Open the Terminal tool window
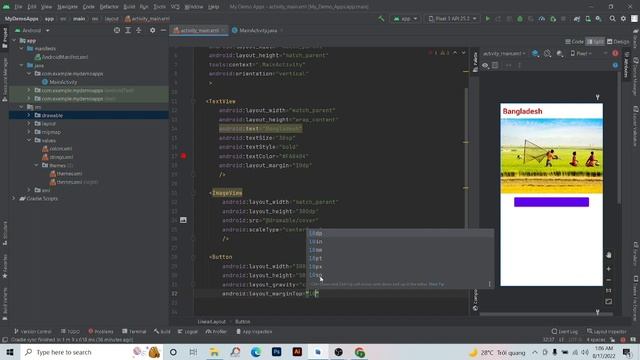Image resolution: width=640 pixels, height=360 pixels. [134, 331]
